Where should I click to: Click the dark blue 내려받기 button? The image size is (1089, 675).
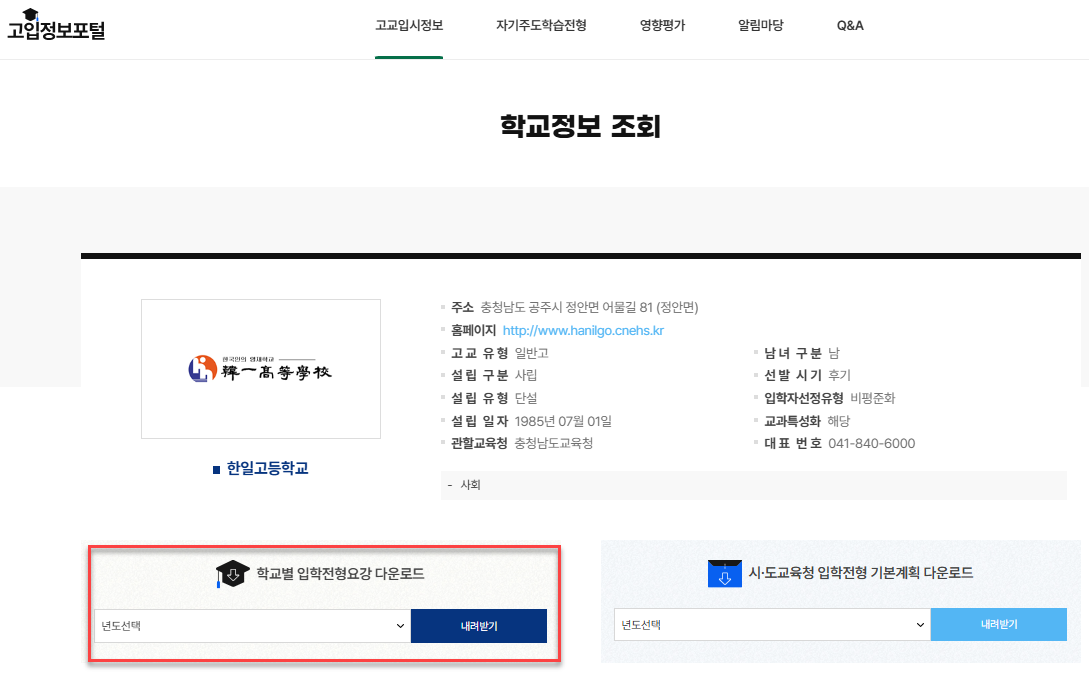coord(479,624)
